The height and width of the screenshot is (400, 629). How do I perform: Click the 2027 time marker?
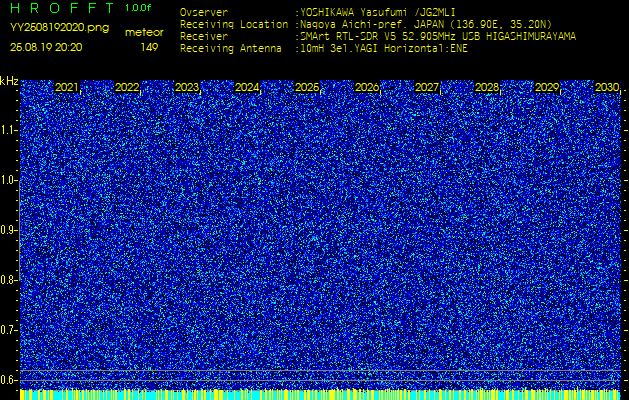(427, 87)
